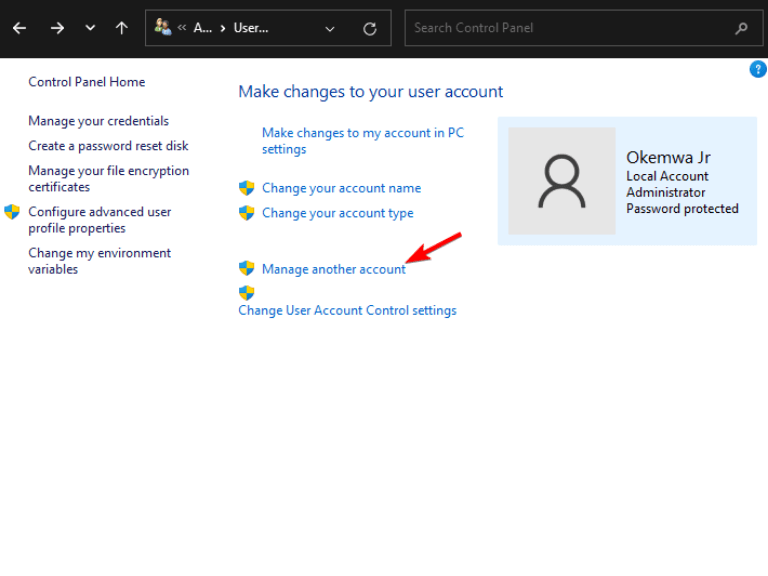This screenshot has height=576, width=768.
Task: Open Control Panel Home
Action: click(87, 82)
